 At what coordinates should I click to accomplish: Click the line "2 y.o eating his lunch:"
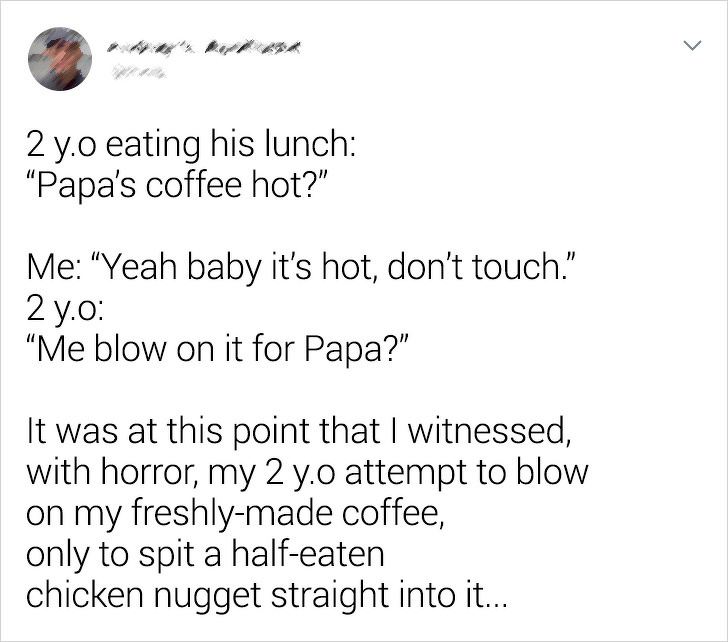click(187, 148)
